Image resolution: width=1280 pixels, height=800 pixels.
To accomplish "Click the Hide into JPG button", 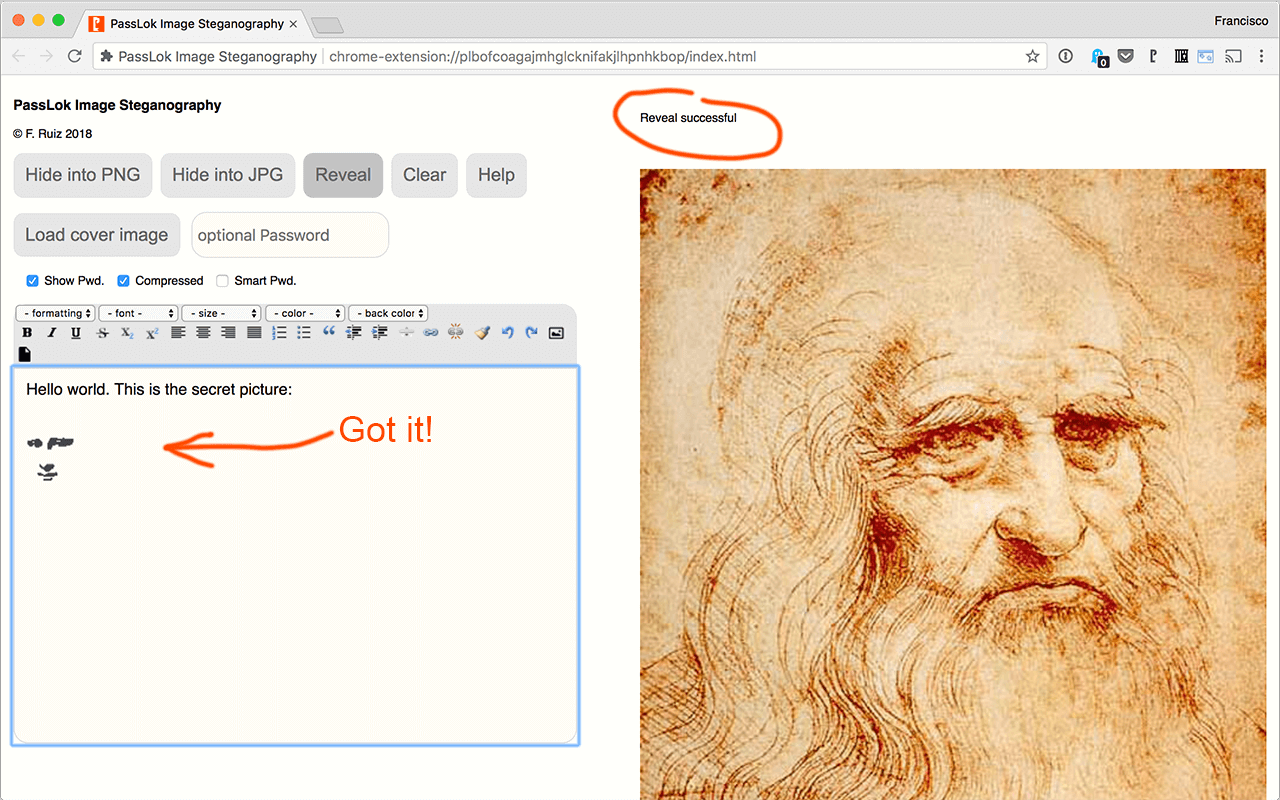I will [x=228, y=175].
